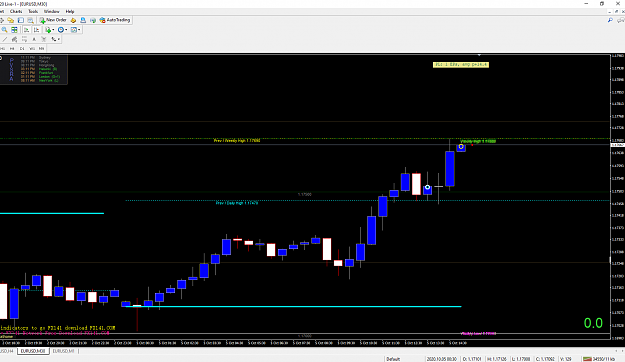Click the chart shift triangle marker at top
625x362 pixels.
pyautogui.click(x=479, y=55)
